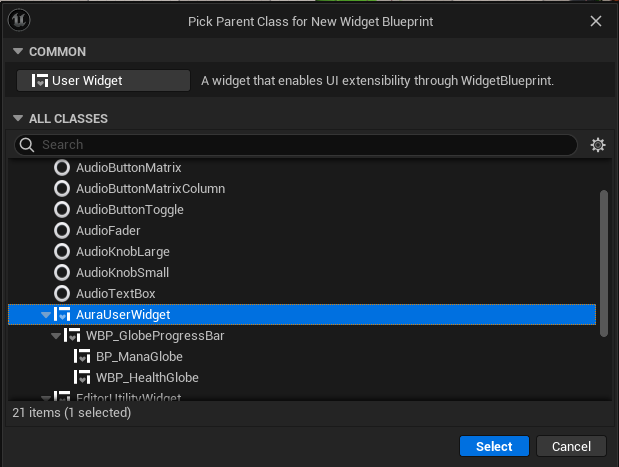Click the magnifier icon in search box

[28, 145]
